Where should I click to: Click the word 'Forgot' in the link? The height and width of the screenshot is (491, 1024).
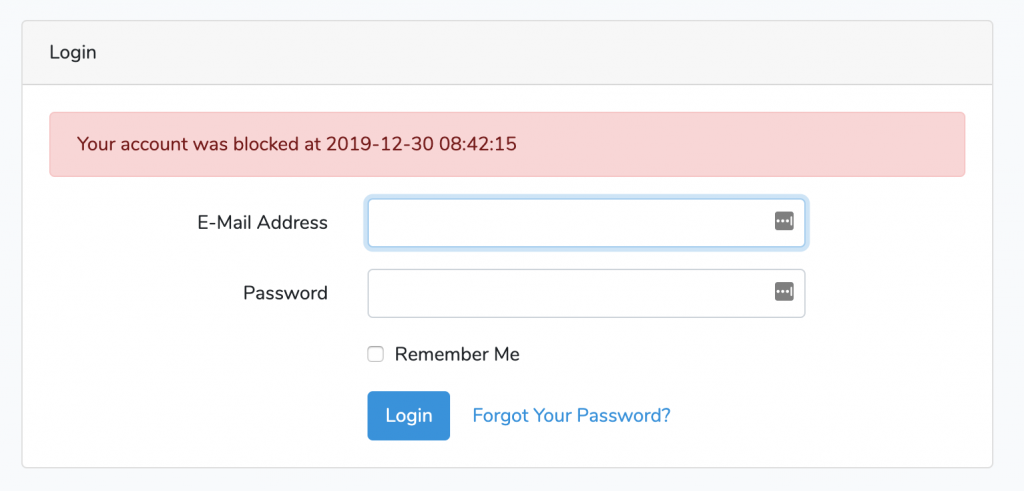[x=500, y=415]
